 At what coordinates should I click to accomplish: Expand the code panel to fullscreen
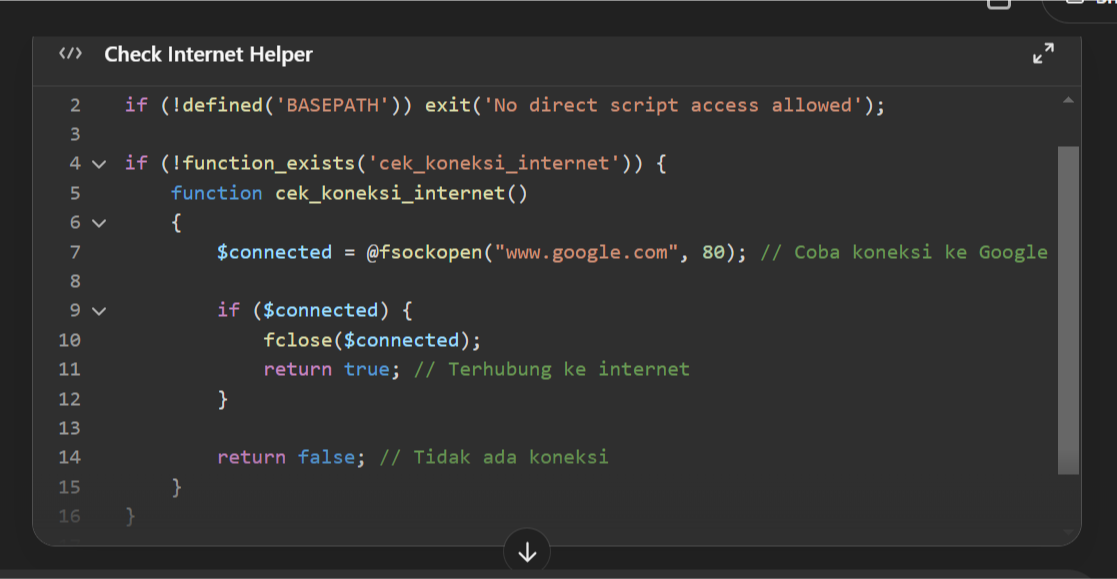[x=1043, y=54]
